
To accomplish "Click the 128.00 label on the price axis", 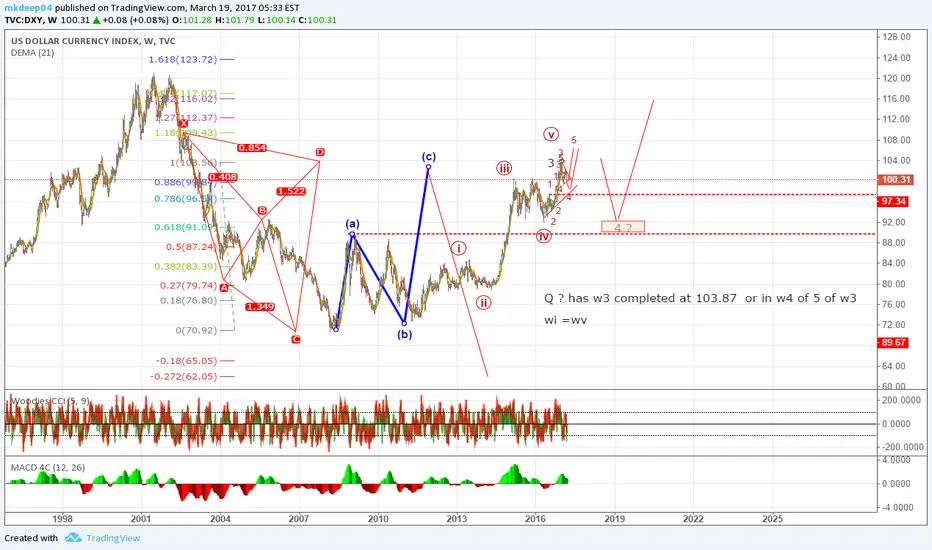I will [x=896, y=37].
